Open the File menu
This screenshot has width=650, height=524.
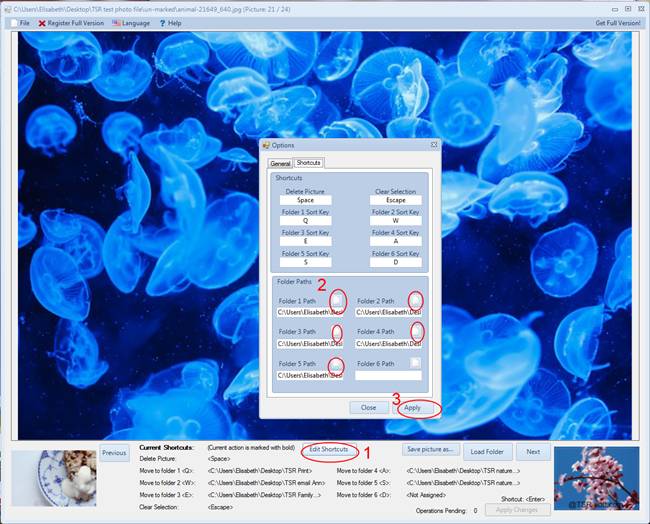click(20, 23)
